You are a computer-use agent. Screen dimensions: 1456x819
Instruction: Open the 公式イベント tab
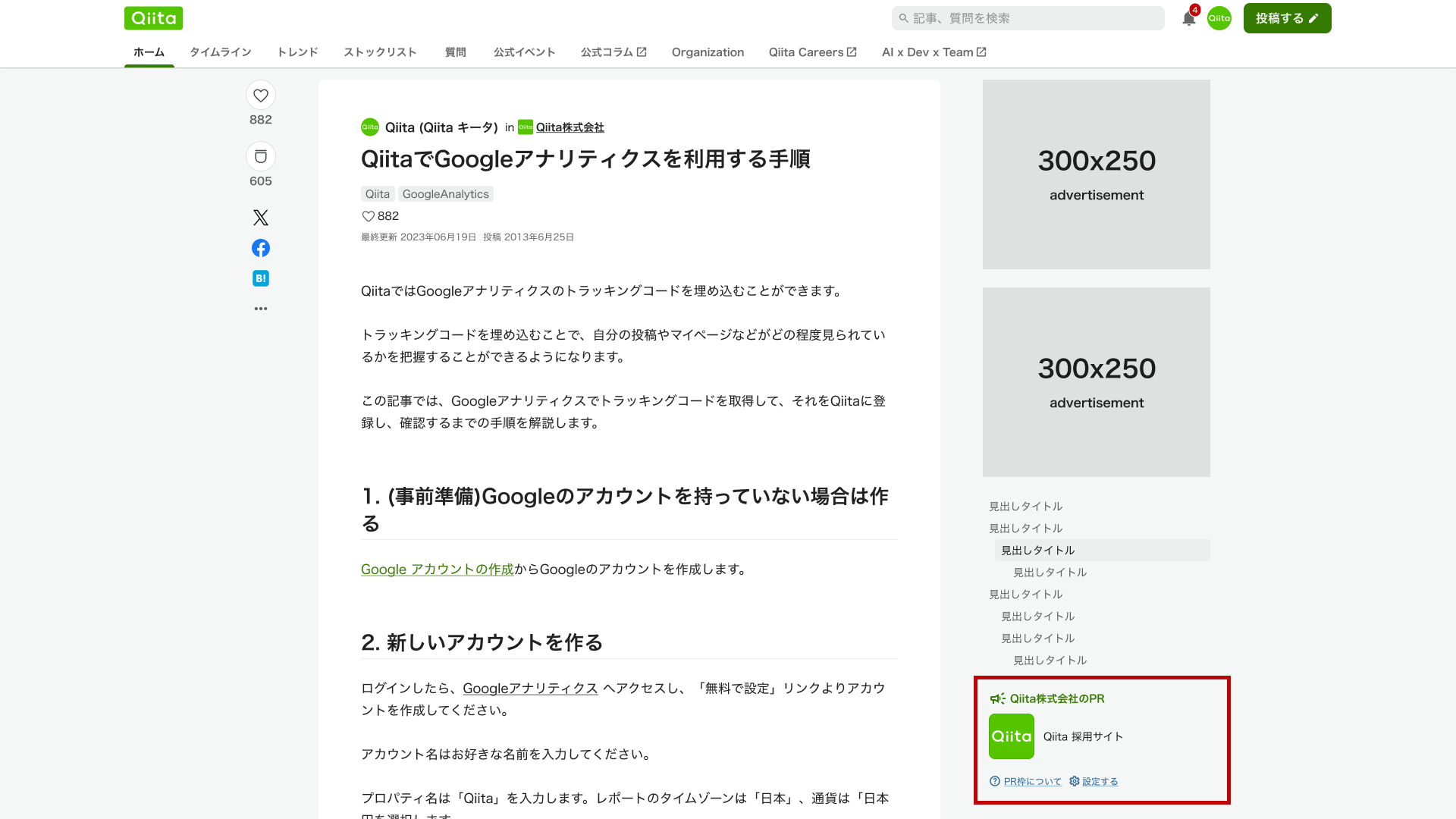point(525,52)
